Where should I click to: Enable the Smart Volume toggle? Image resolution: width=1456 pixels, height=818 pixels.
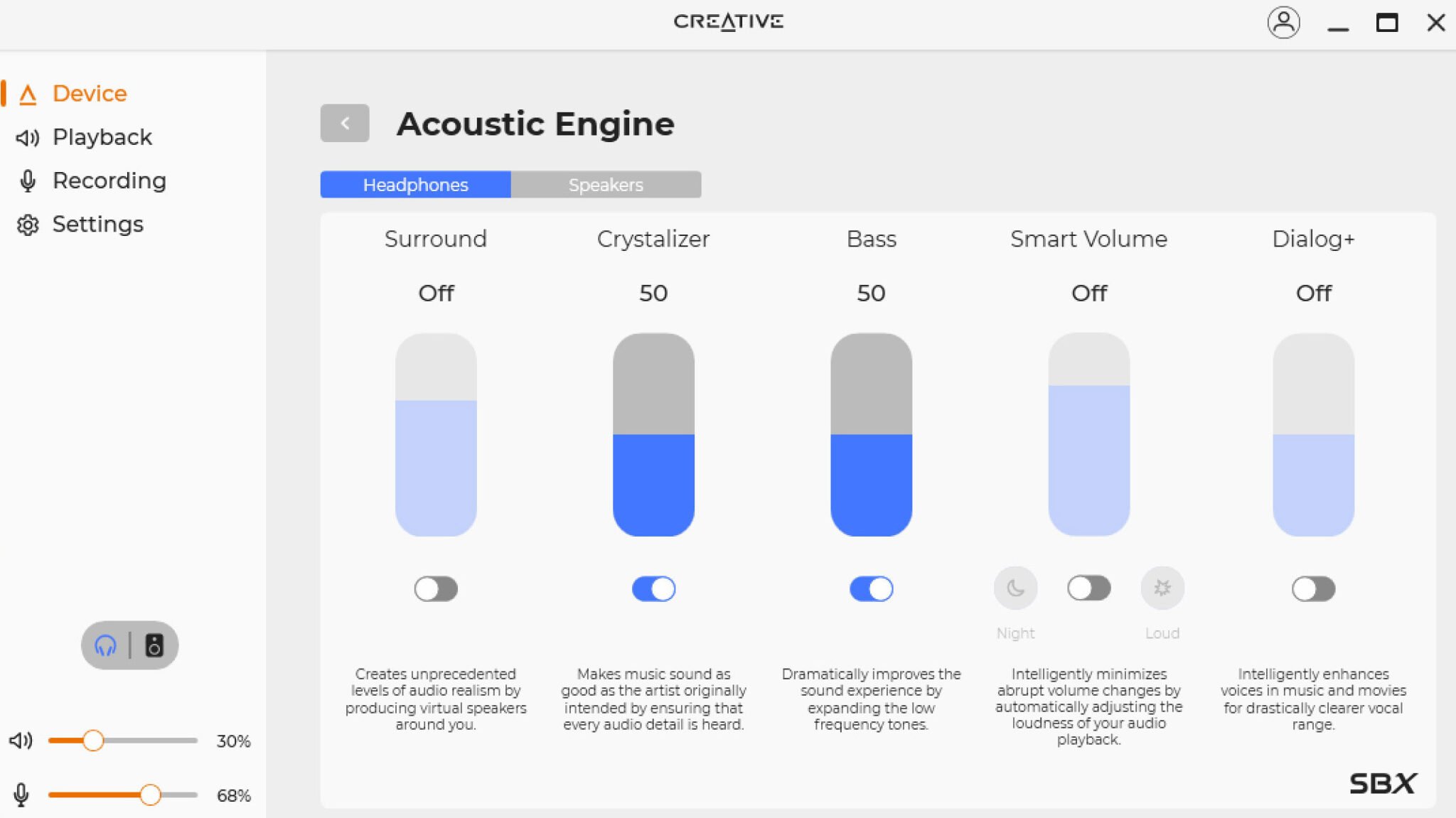1088,588
